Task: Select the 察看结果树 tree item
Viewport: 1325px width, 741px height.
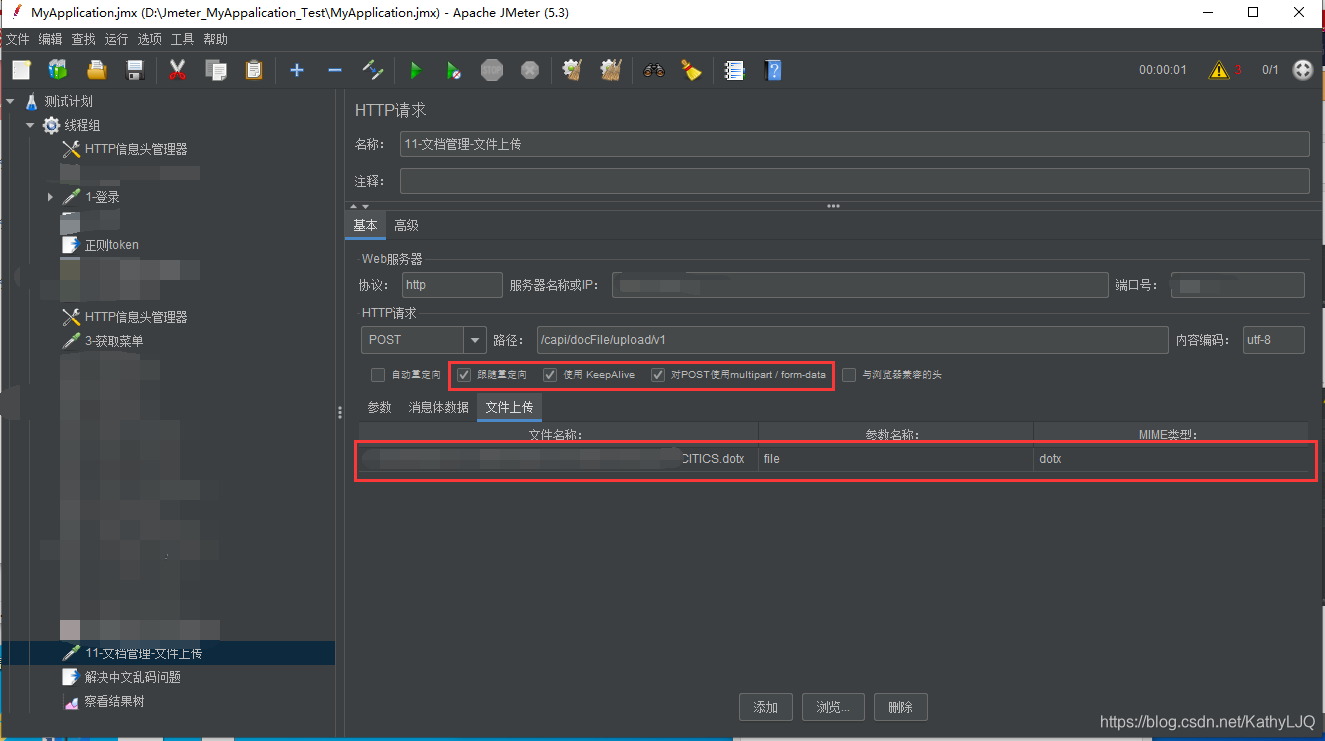Action: point(104,701)
